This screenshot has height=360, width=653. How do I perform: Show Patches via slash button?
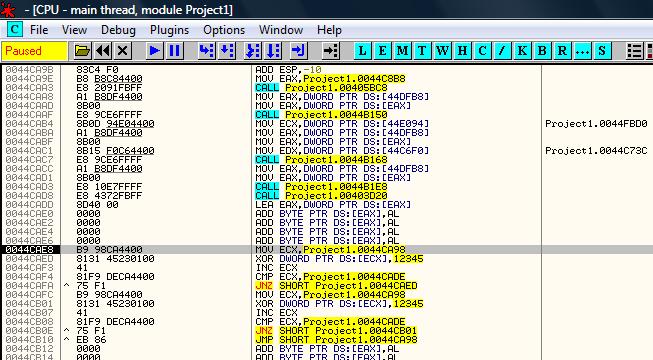point(502,51)
